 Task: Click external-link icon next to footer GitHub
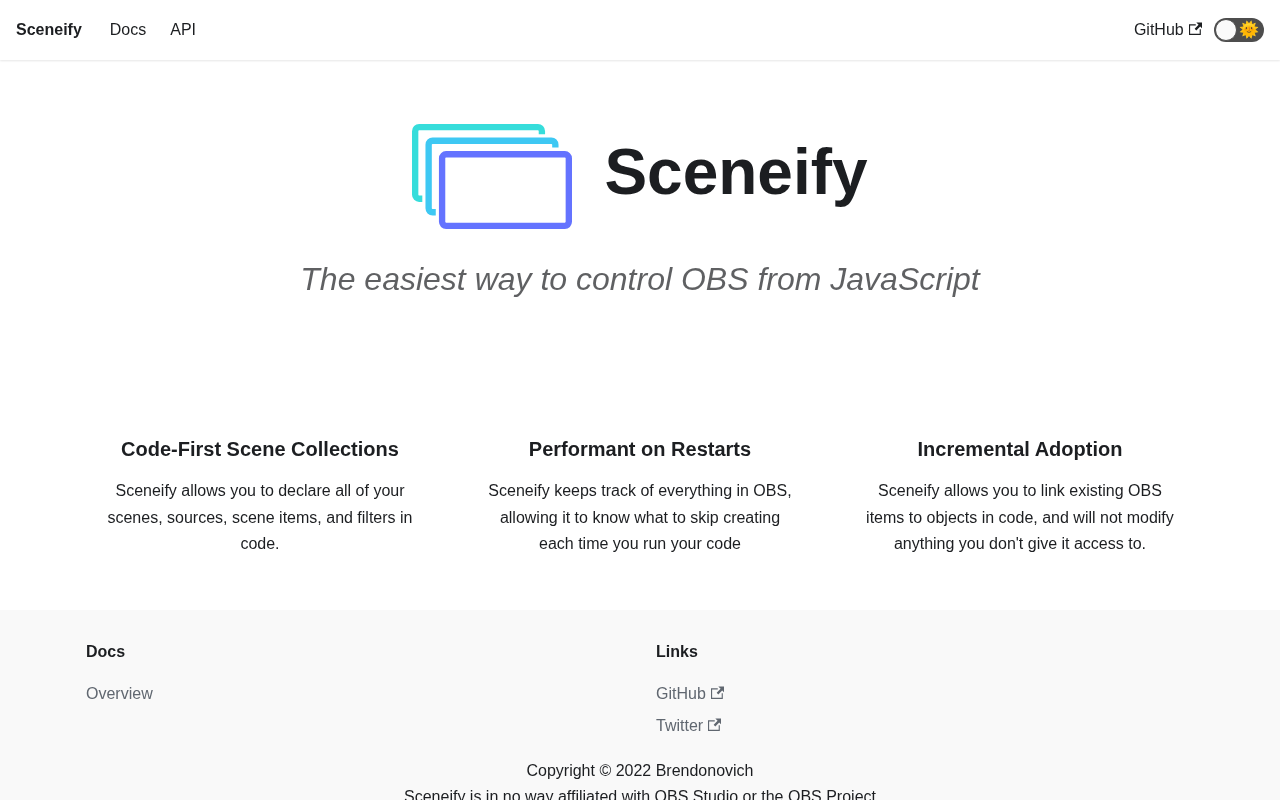coord(717,693)
